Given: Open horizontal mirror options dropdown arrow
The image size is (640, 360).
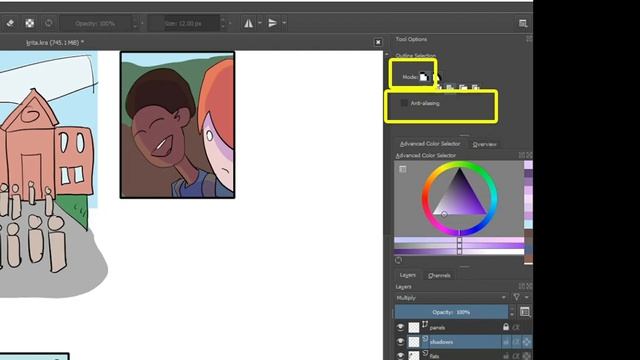Looking at the screenshot, I should [260, 23].
